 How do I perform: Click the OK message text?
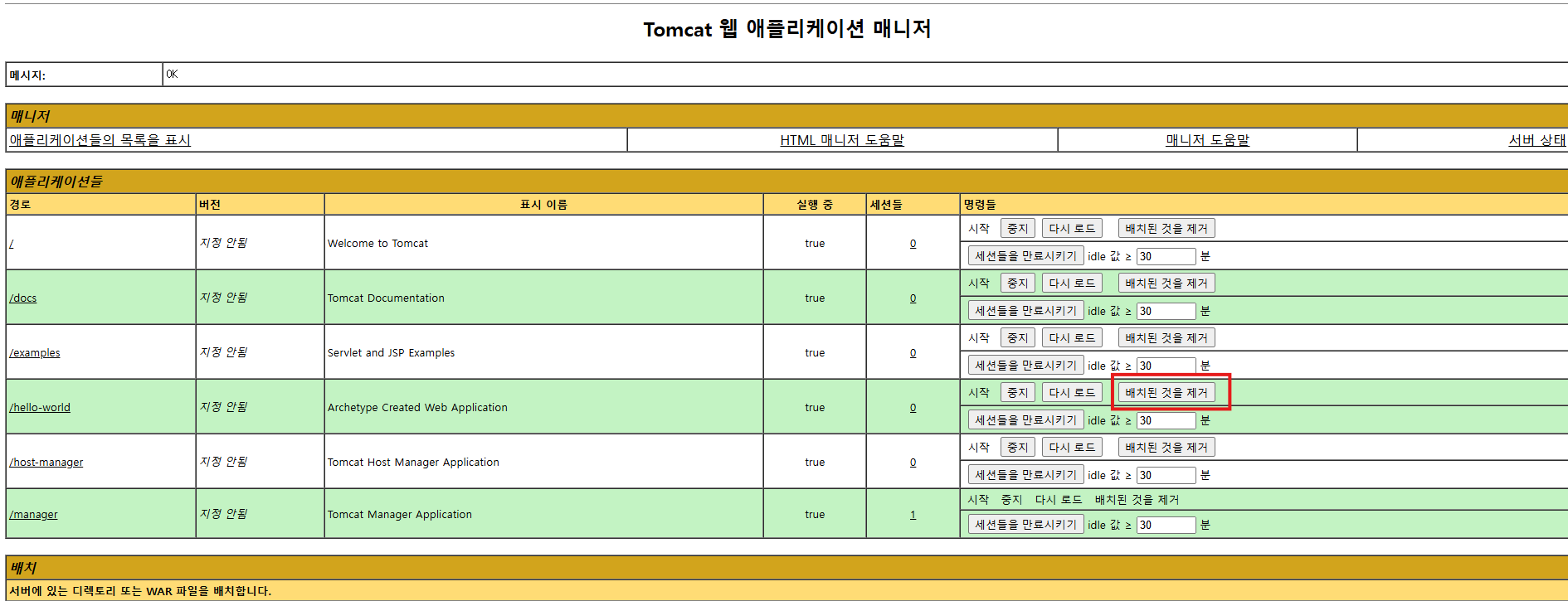(172, 75)
